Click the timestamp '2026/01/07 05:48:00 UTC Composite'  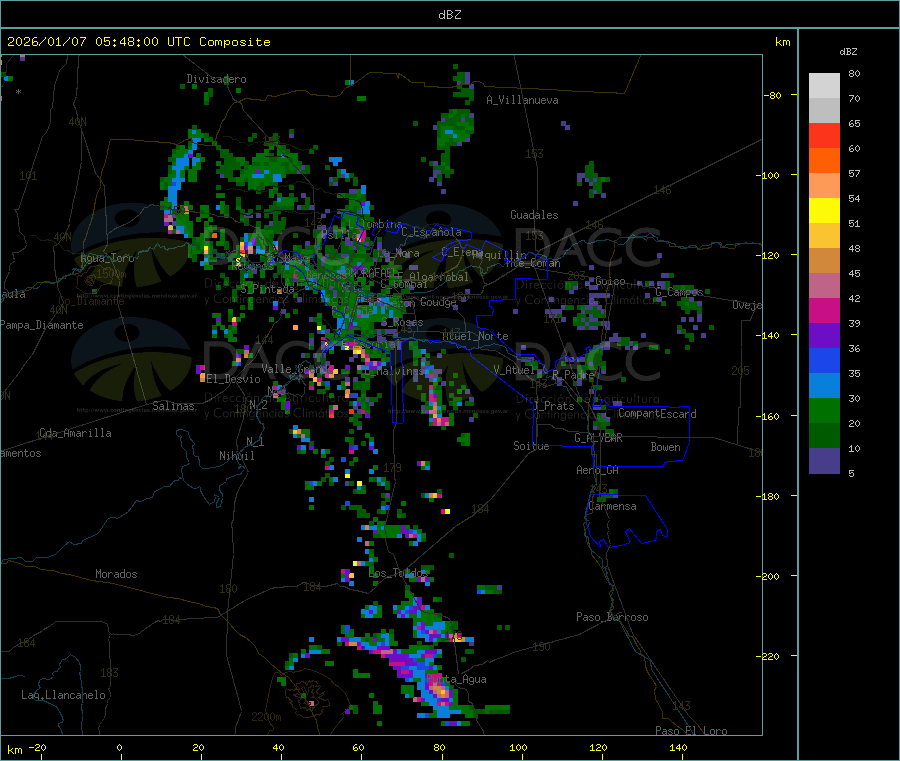pyautogui.click(x=138, y=42)
